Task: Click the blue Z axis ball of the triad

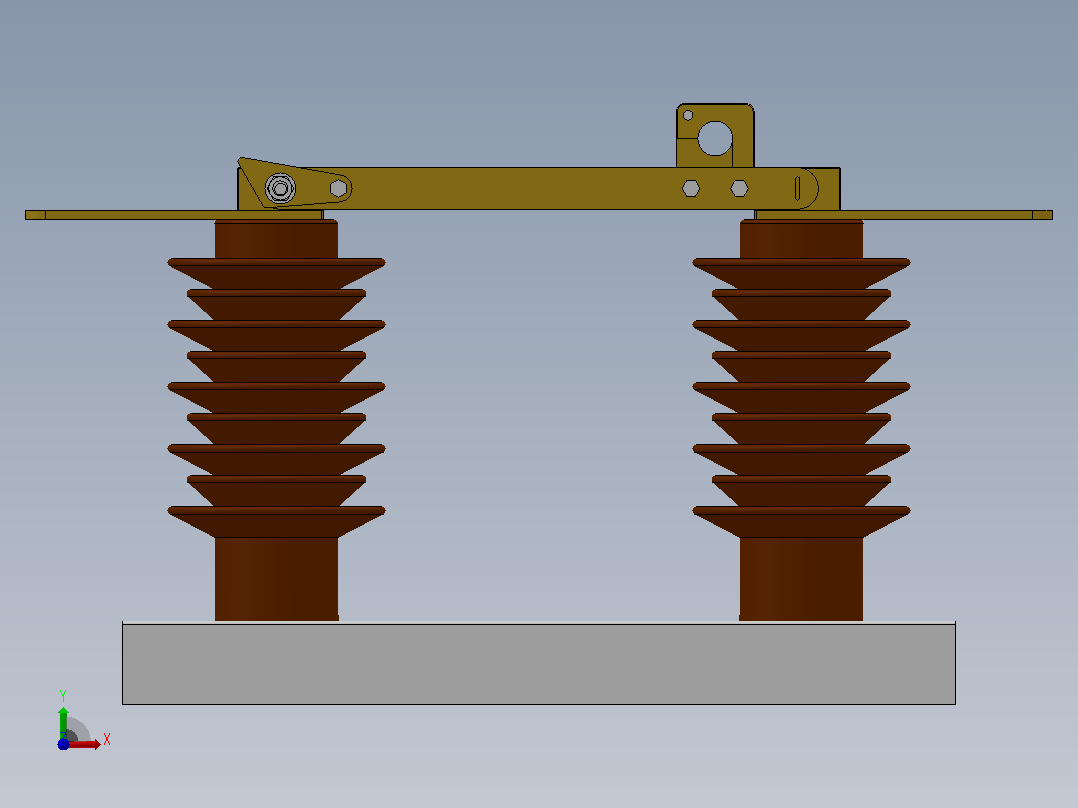Action: pos(63,745)
